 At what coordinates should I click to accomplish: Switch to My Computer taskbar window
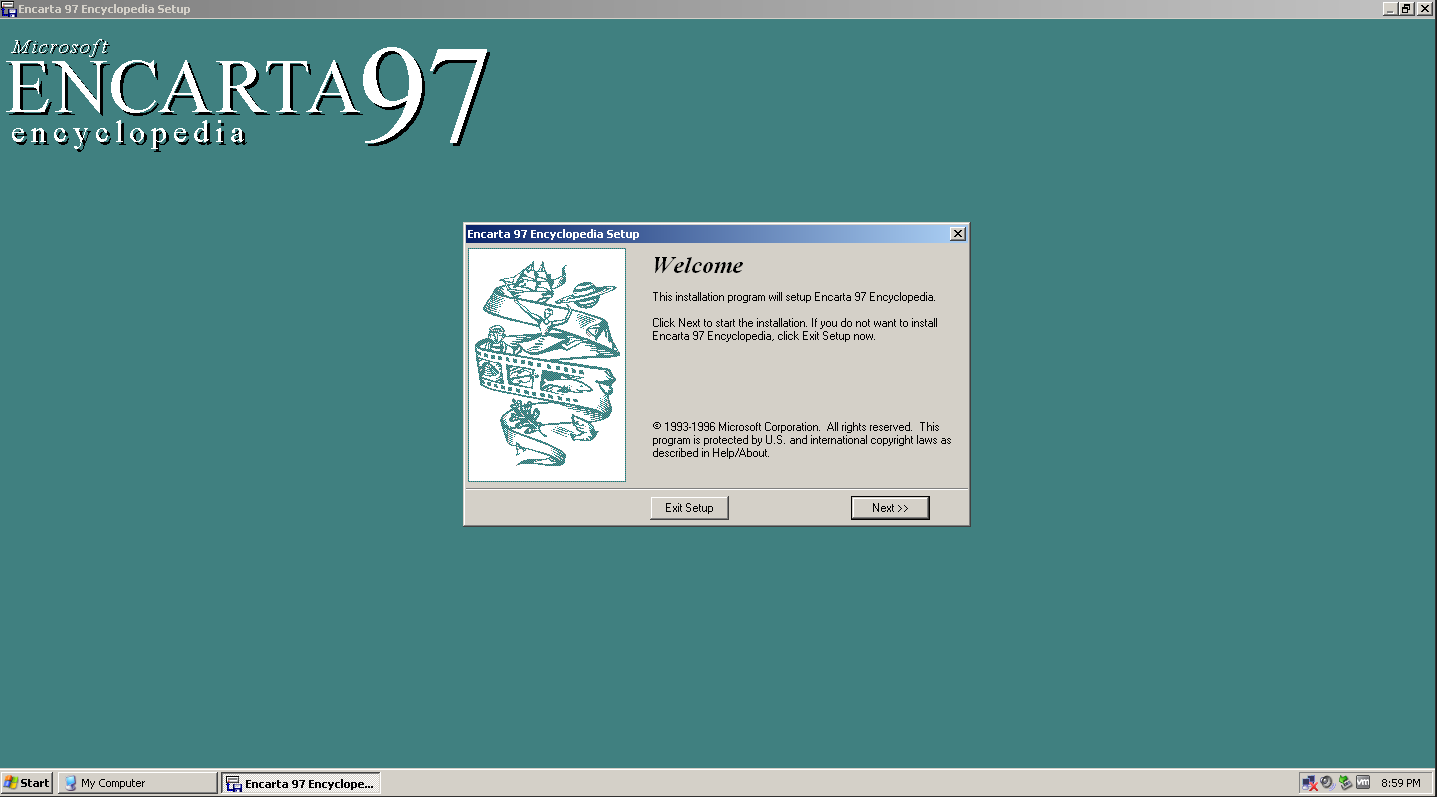[138, 783]
